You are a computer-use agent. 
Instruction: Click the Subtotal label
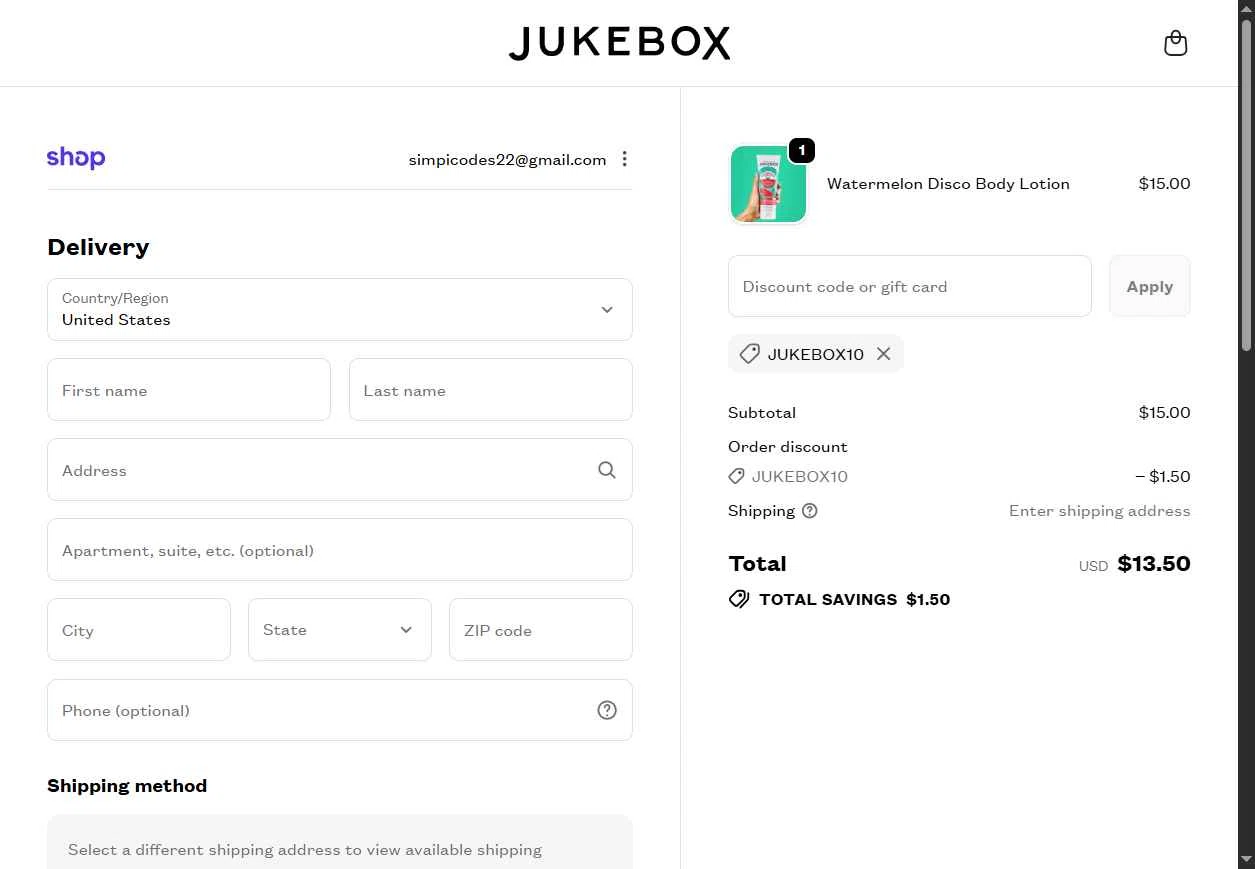[762, 413]
